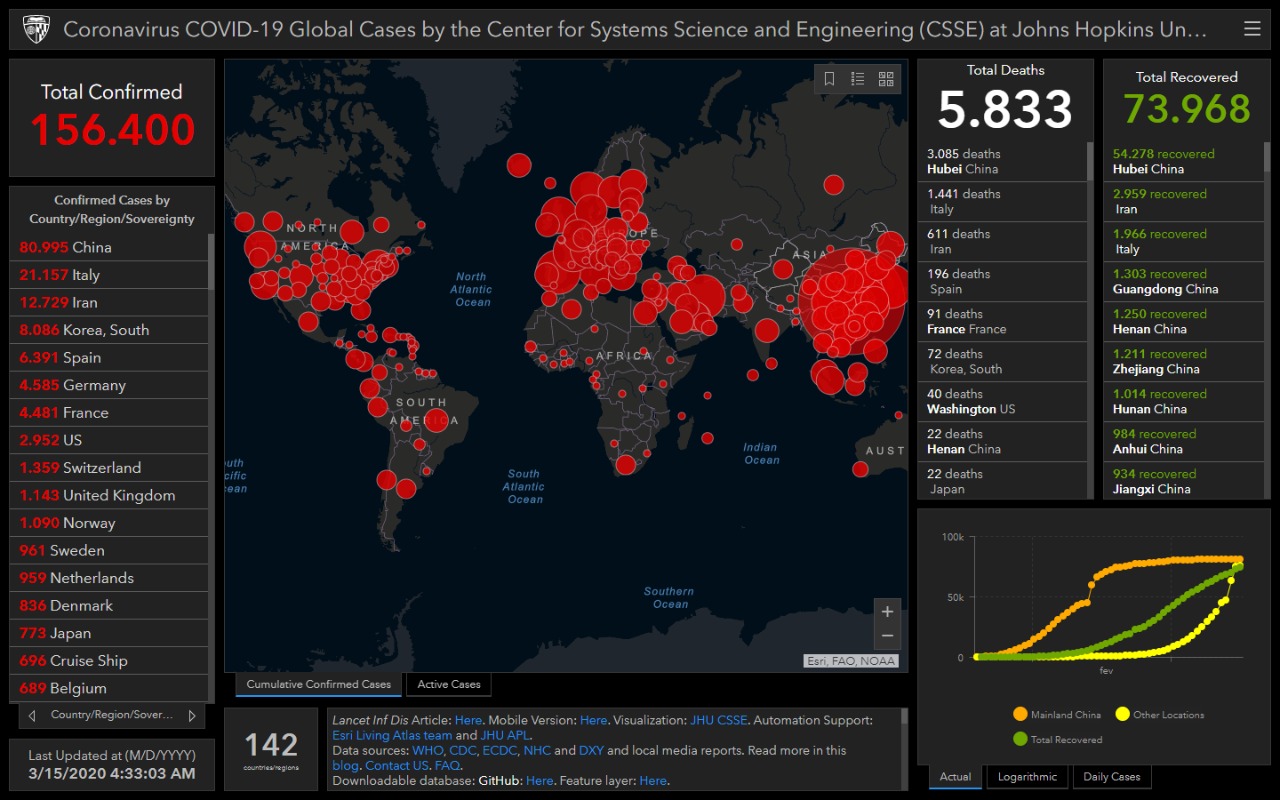Select the Logarithmic chart tab
1280x800 pixels.
pyautogui.click(x=1027, y=776)
